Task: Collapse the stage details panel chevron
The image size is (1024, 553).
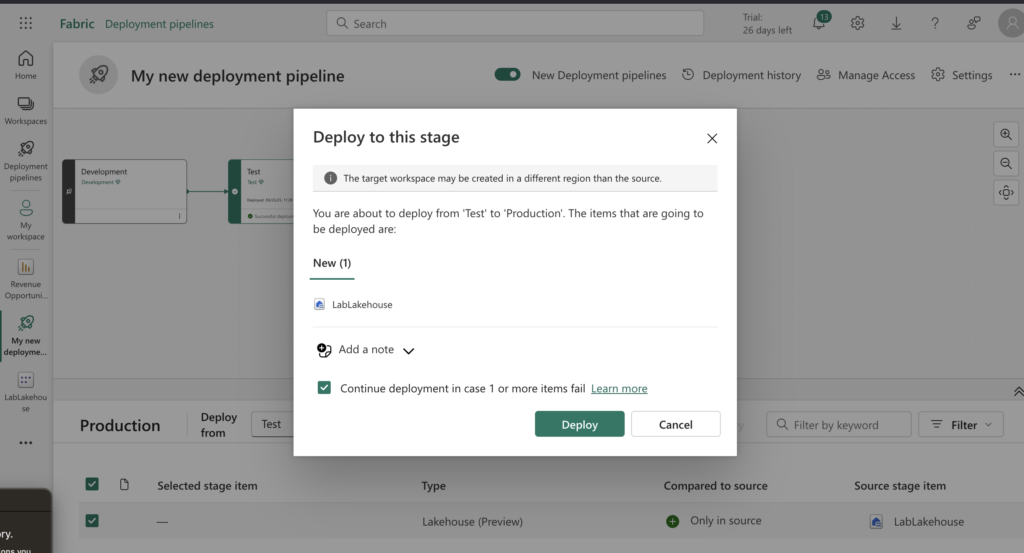Action: pyautogui.click(x=1017, y=392)
